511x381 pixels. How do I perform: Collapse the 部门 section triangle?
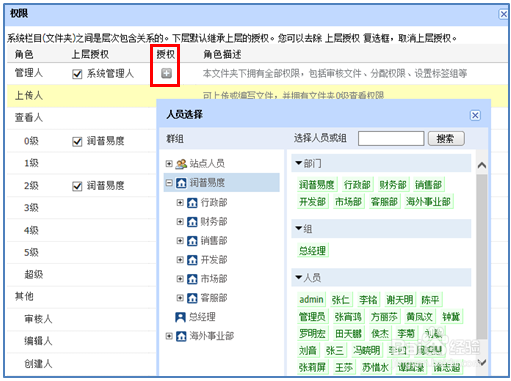pyautogui.click(x=299, y=163)
